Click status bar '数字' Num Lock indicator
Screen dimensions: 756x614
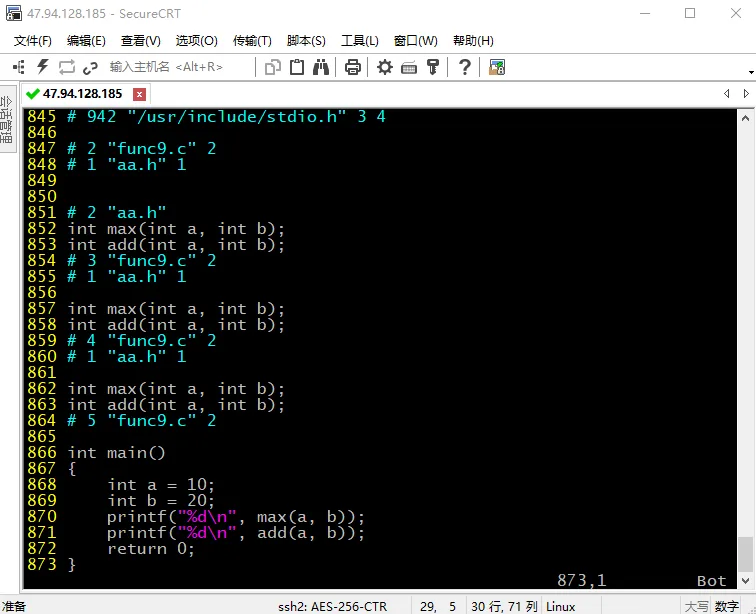click(x=727, y=606)
